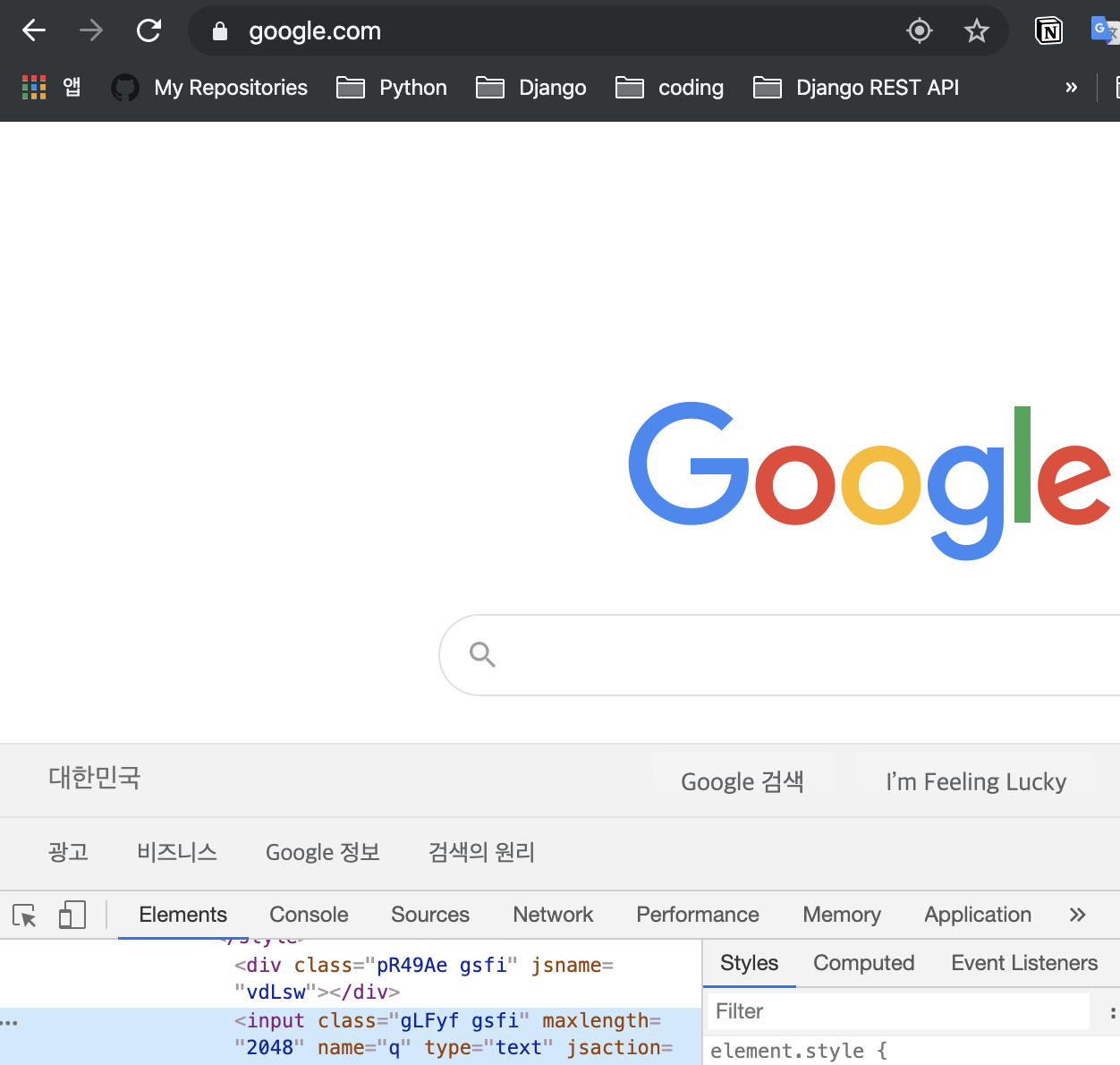Image resolution: width=1120 pixels, height=1065 pixels.
Task: Click the ellipsis beside the selected DOM node
Action: [x=10, y=1022]
